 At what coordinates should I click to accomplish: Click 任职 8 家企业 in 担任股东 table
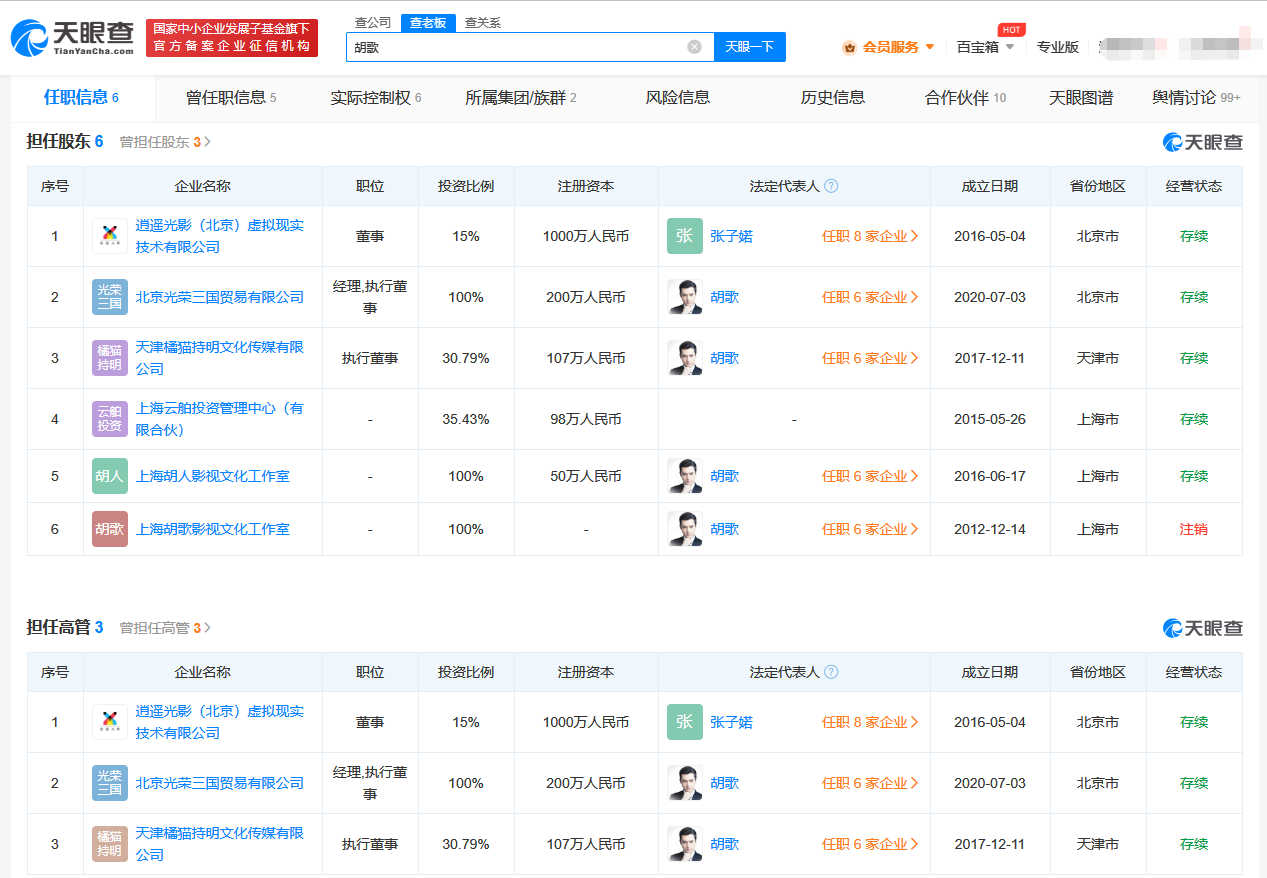point(870,236)
